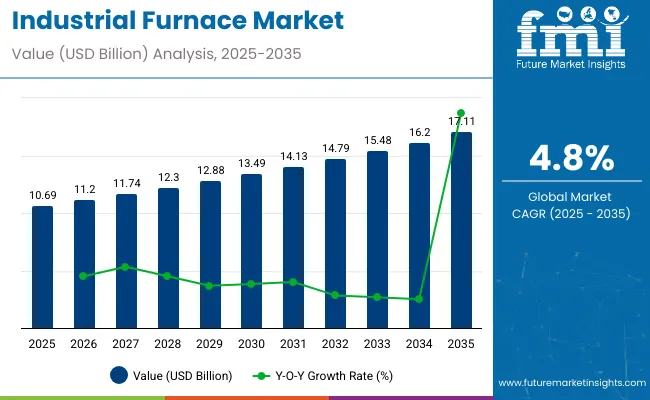Click the 16.2 data label
The image size is (650, 400).
click(420, 133)
